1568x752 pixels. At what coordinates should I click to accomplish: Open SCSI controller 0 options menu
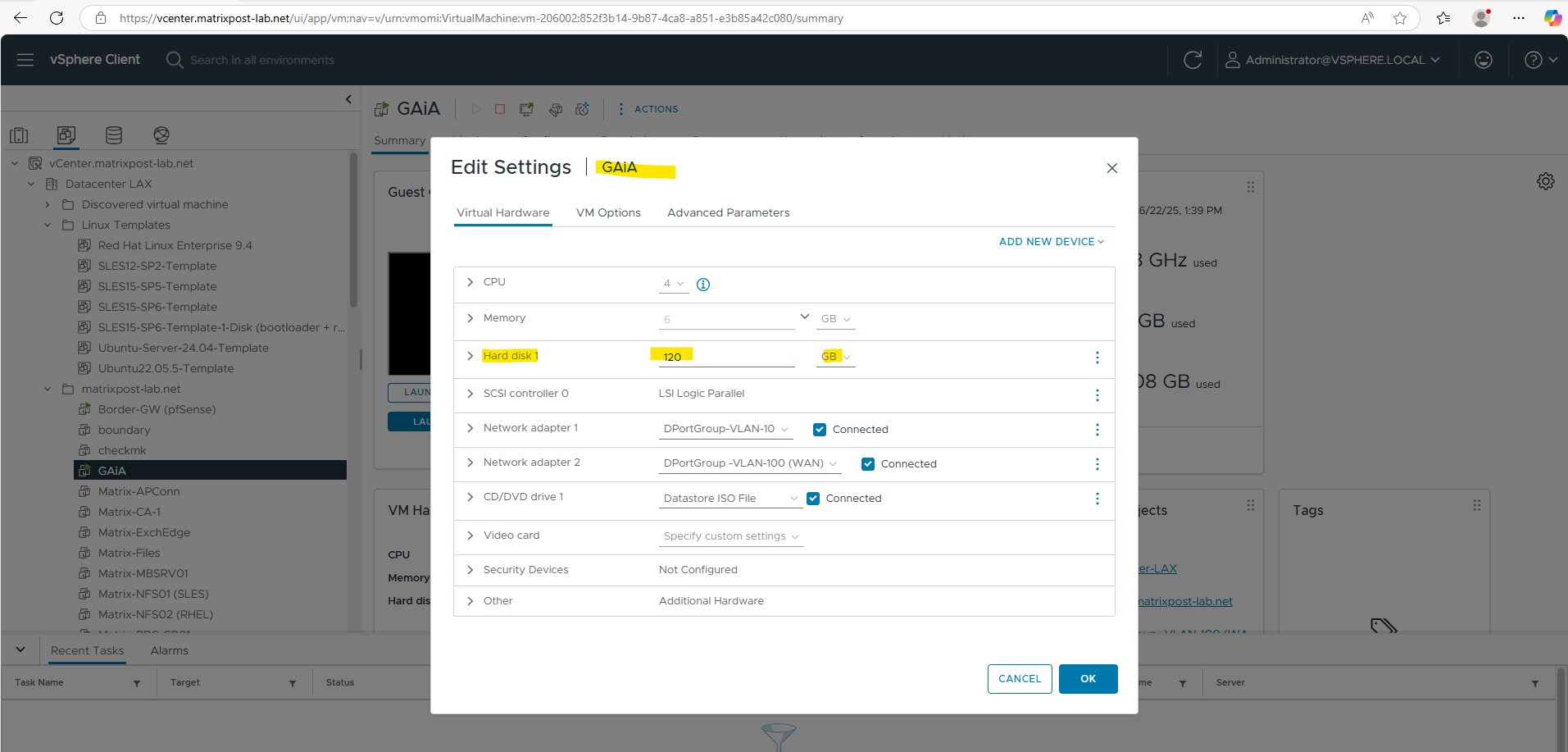point(1098,395)
